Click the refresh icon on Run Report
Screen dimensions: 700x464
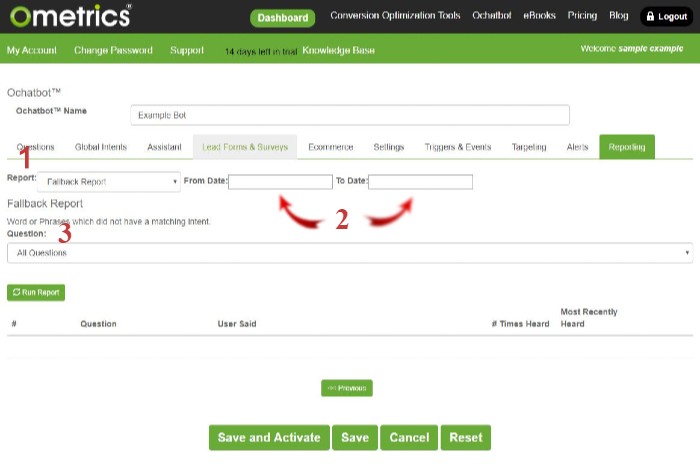[x=17, y=292]
